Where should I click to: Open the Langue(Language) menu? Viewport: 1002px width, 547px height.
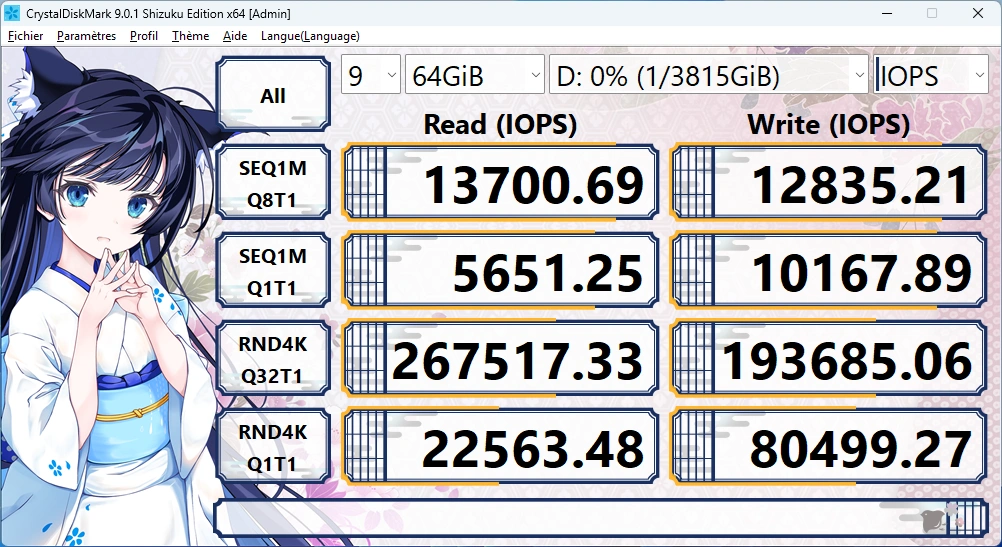tap(310, 36)
